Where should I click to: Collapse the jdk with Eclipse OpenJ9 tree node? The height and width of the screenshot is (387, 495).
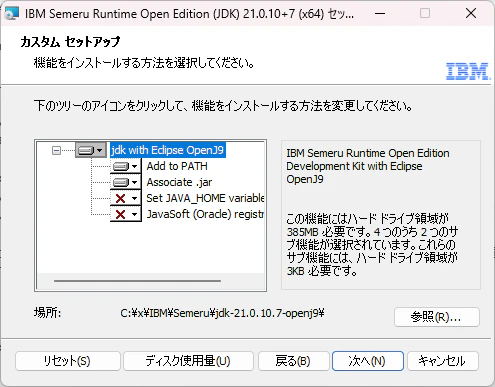pyautogui.click(x=56, y=151)
